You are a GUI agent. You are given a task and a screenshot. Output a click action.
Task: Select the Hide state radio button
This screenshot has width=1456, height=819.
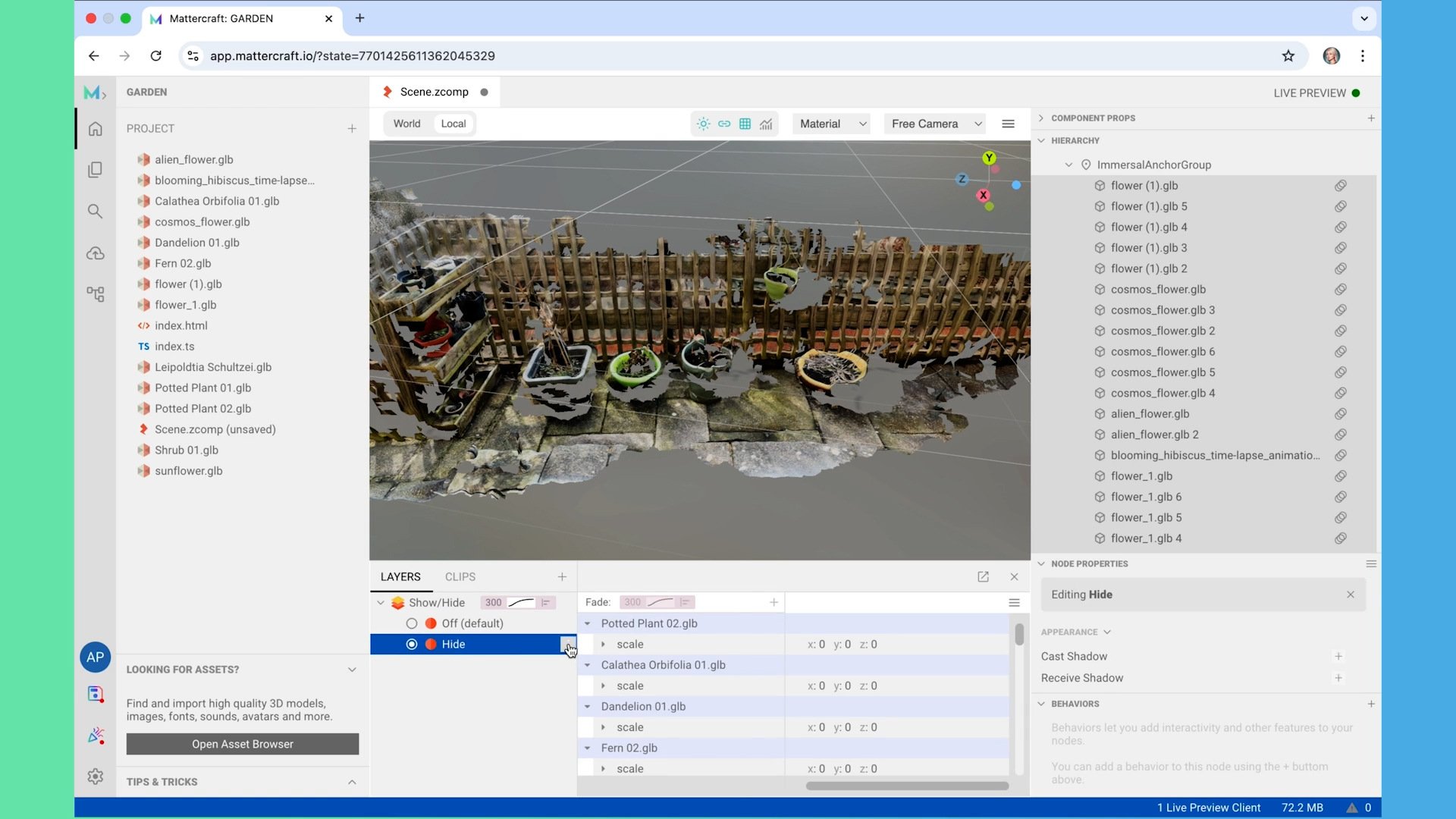412,645
